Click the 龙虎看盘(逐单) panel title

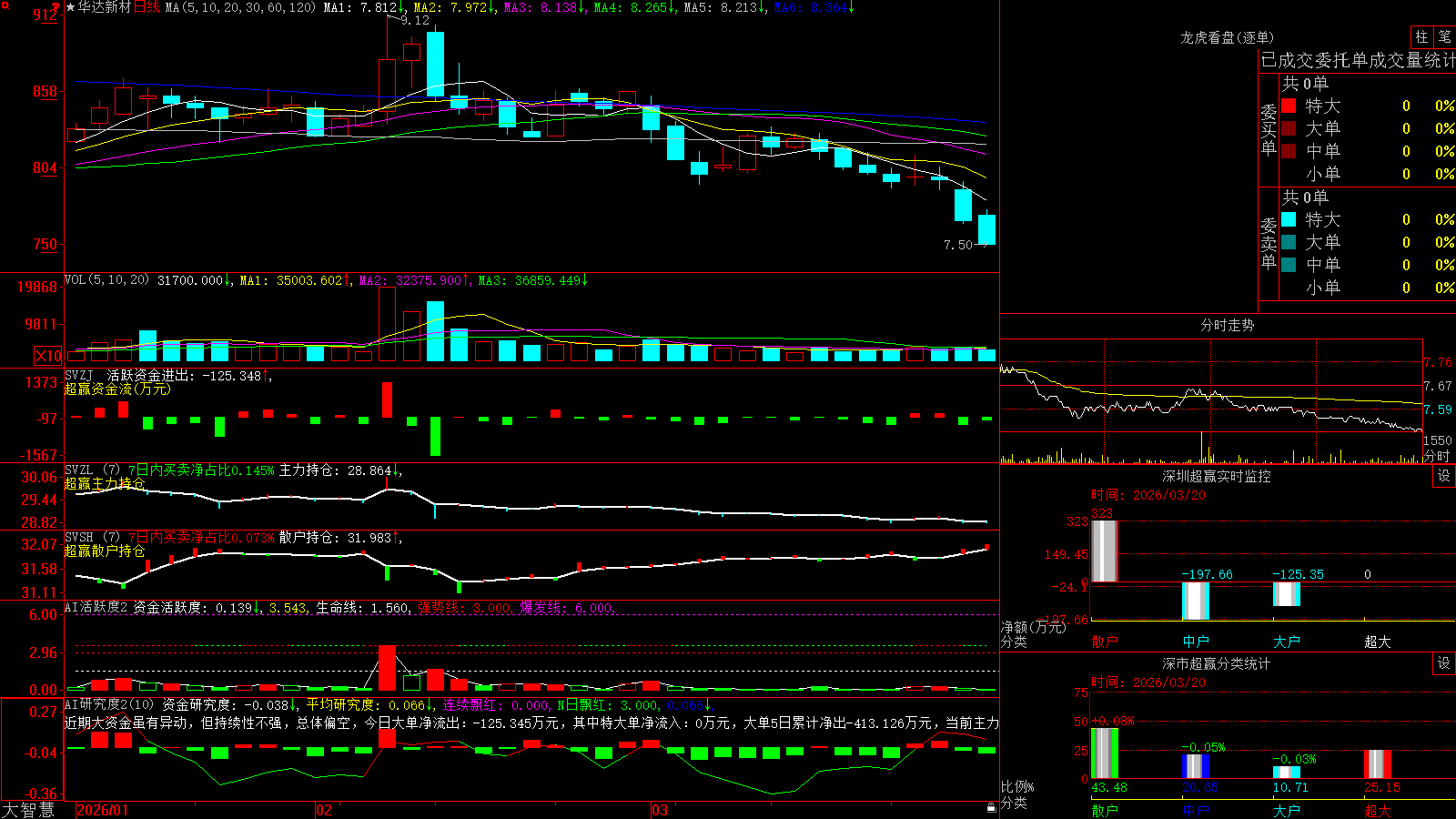click(1228, 37)
